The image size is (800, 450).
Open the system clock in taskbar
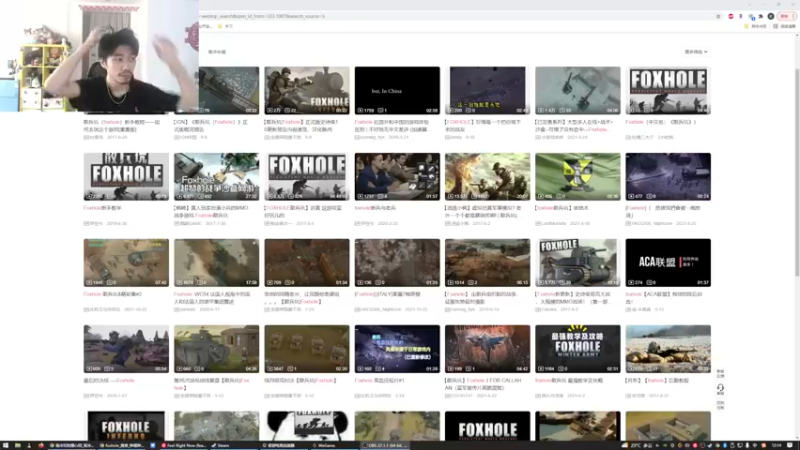(x=776, y=445)
